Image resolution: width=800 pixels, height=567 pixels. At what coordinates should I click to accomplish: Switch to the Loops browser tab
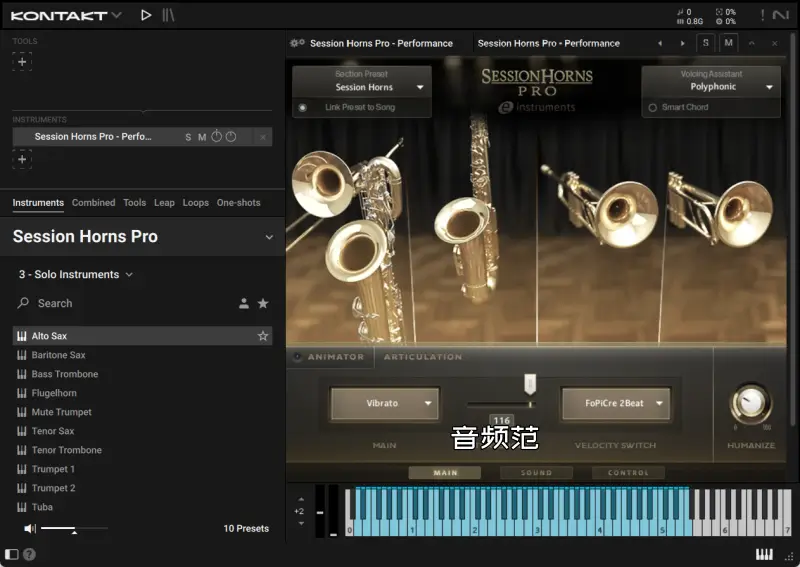[195, 203]
